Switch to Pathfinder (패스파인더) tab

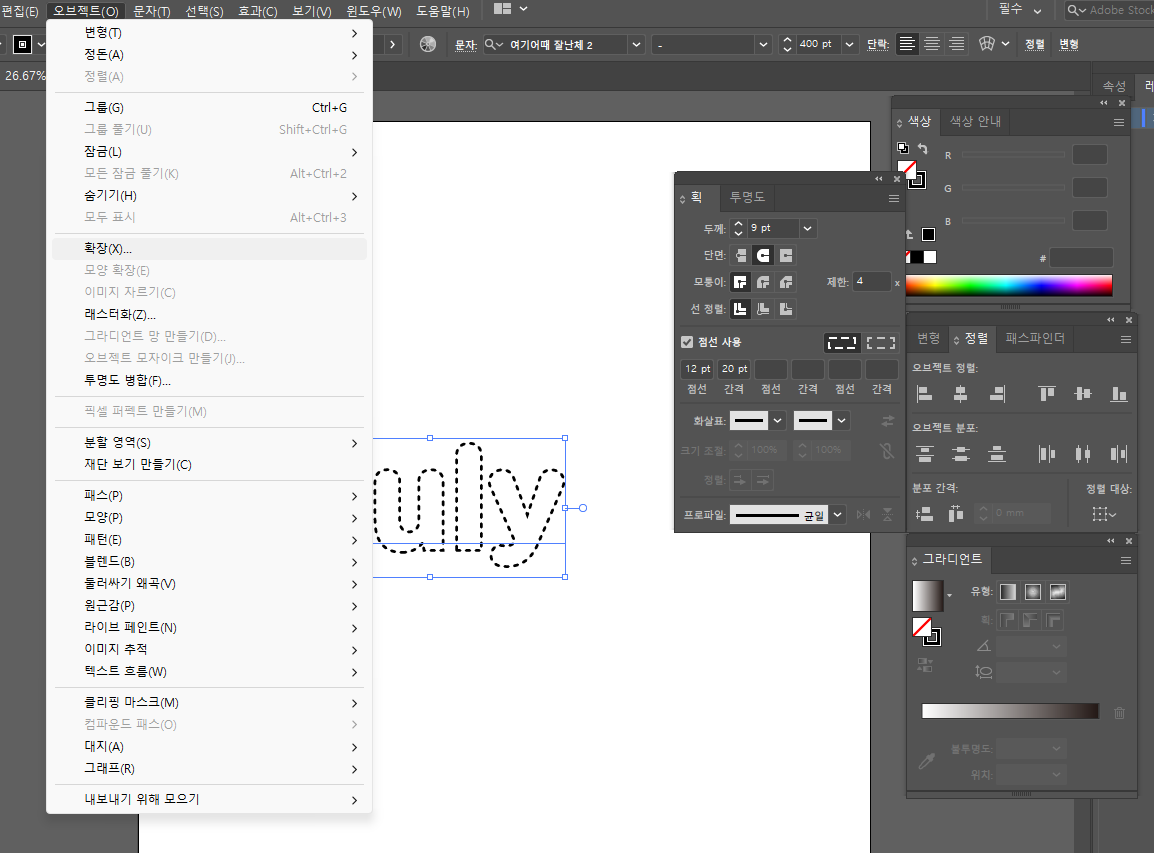(x=1035, y=338)
